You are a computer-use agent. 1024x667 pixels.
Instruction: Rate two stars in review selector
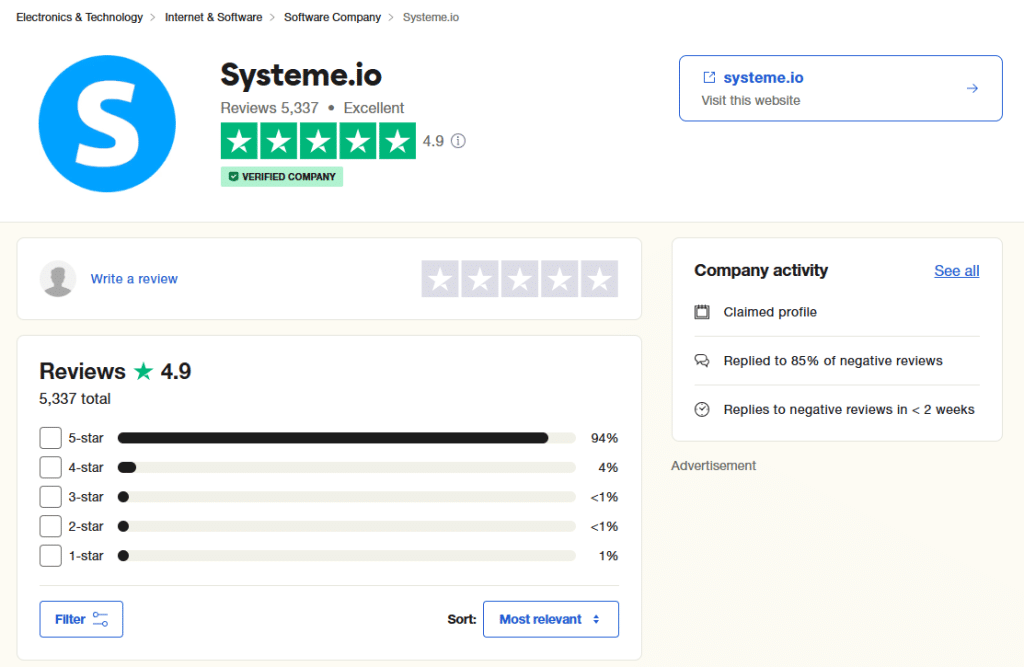(480, 279)
